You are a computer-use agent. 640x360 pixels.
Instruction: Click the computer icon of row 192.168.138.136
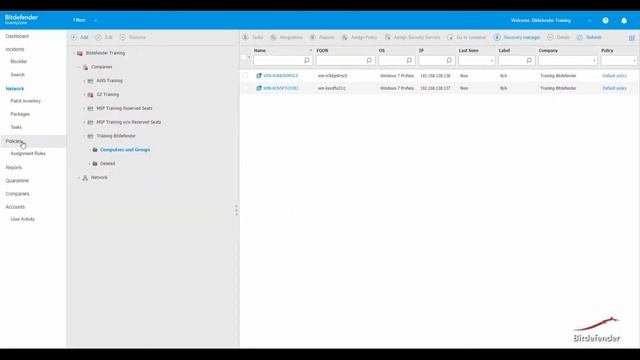click(x=259, y=76)
